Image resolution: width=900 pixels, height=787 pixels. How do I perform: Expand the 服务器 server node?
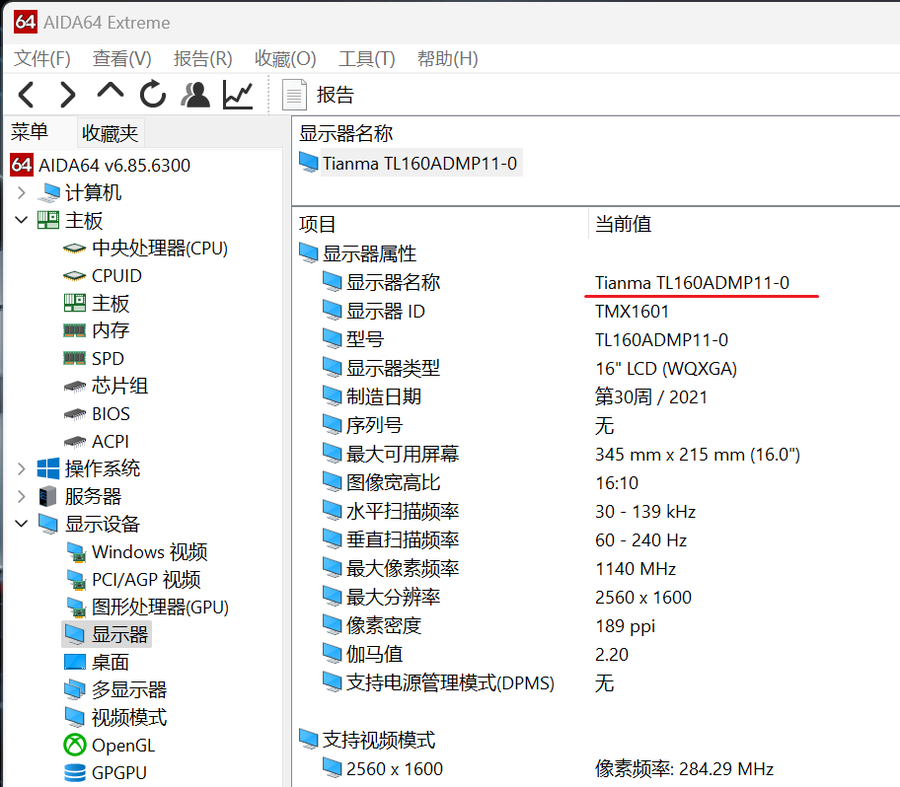[21, 496]
